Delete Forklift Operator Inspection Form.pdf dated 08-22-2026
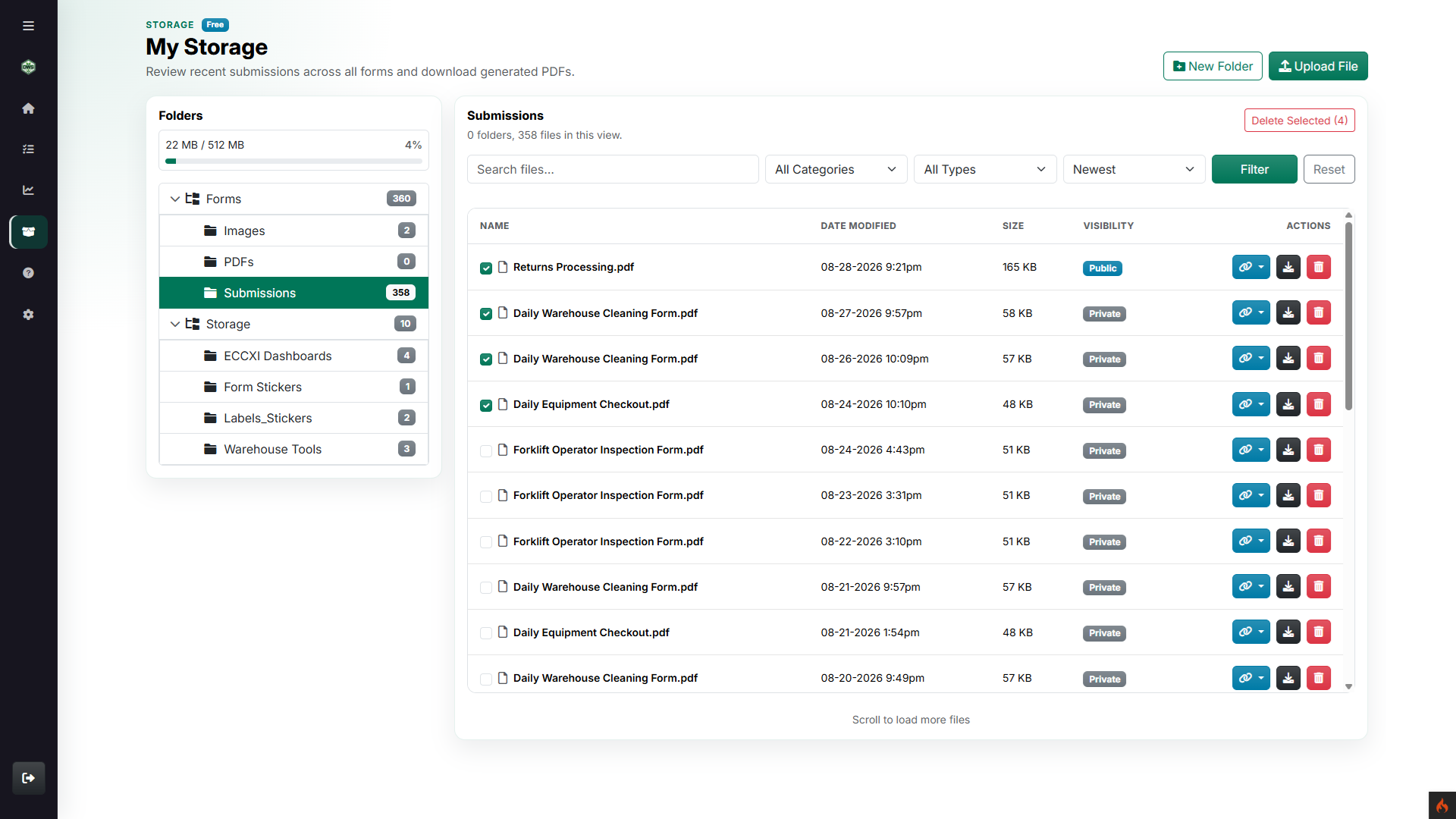The image size is (1456, 819). [x=1319, y=541]
